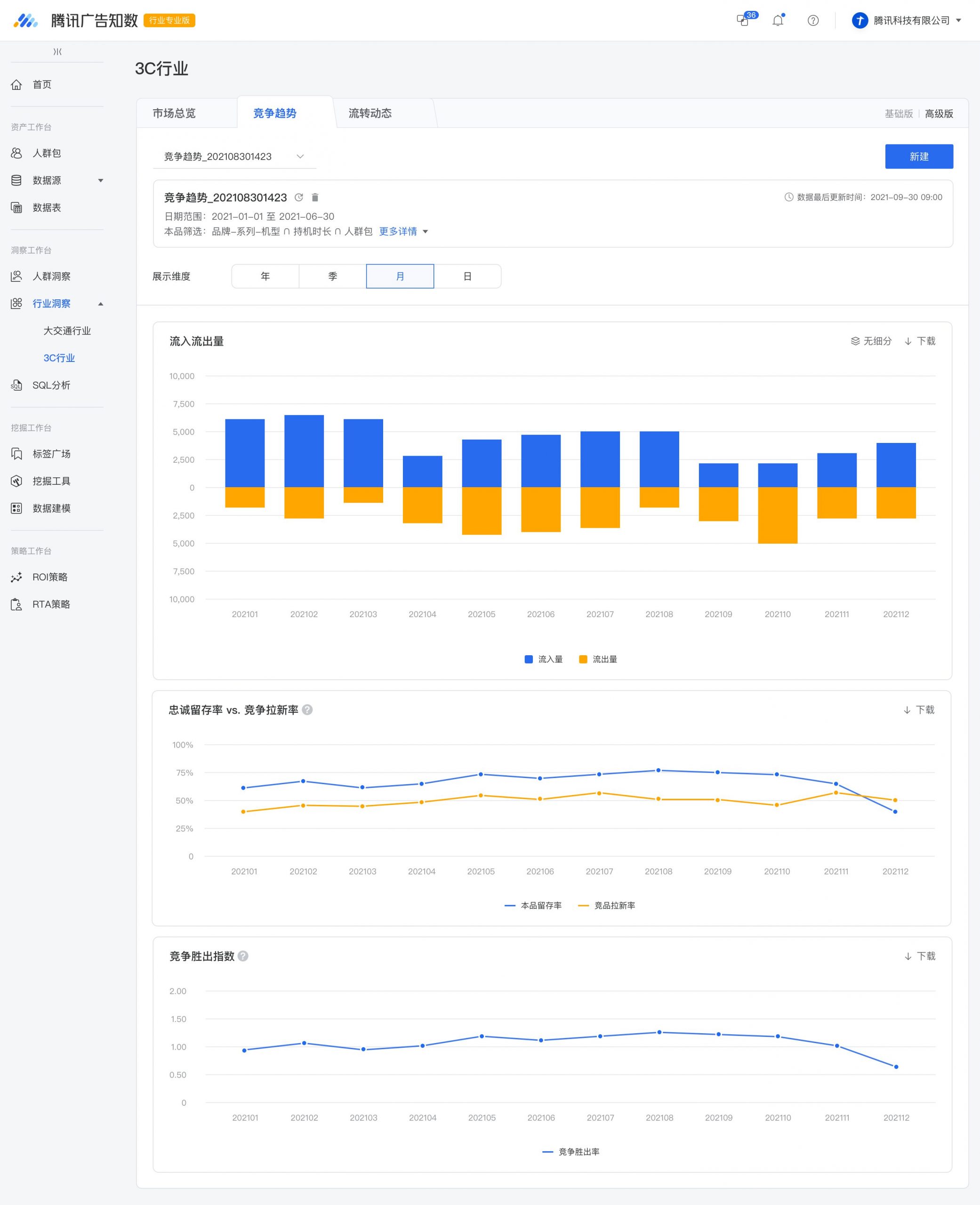The height and width of the screenshot is (1205, 980).
Task: Delete report using the trash icon
Action: click(315, 198)
